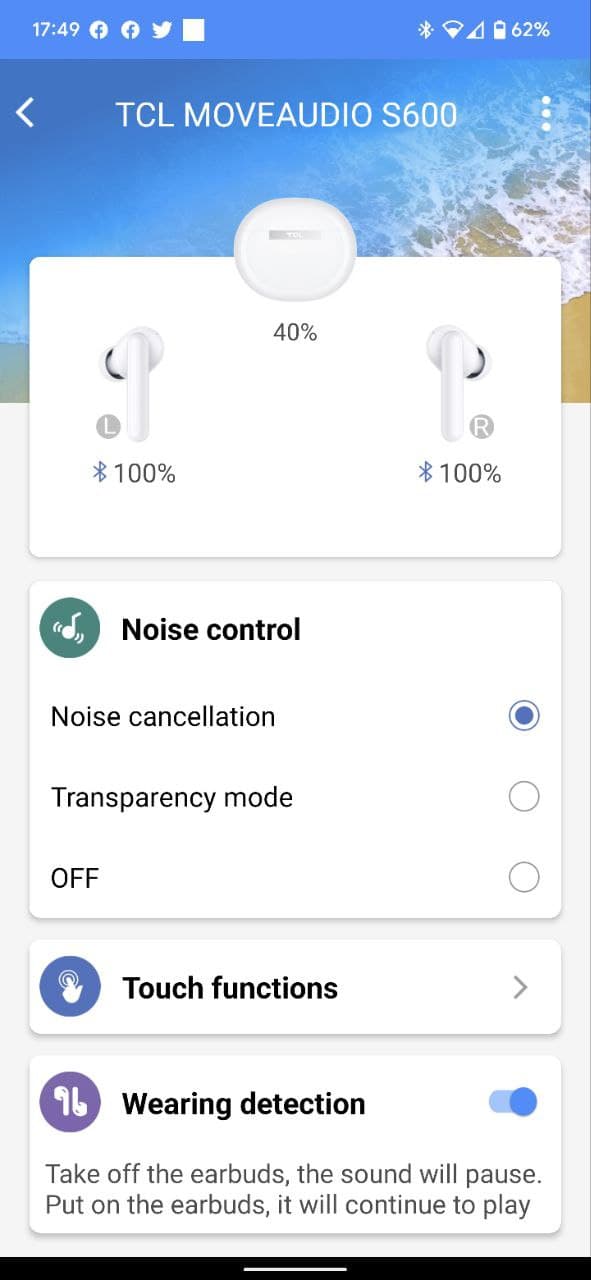This screenshot has width=591, height=1280.
Task: Open the three-dot overflow menu
Action: tap(545, 114)
